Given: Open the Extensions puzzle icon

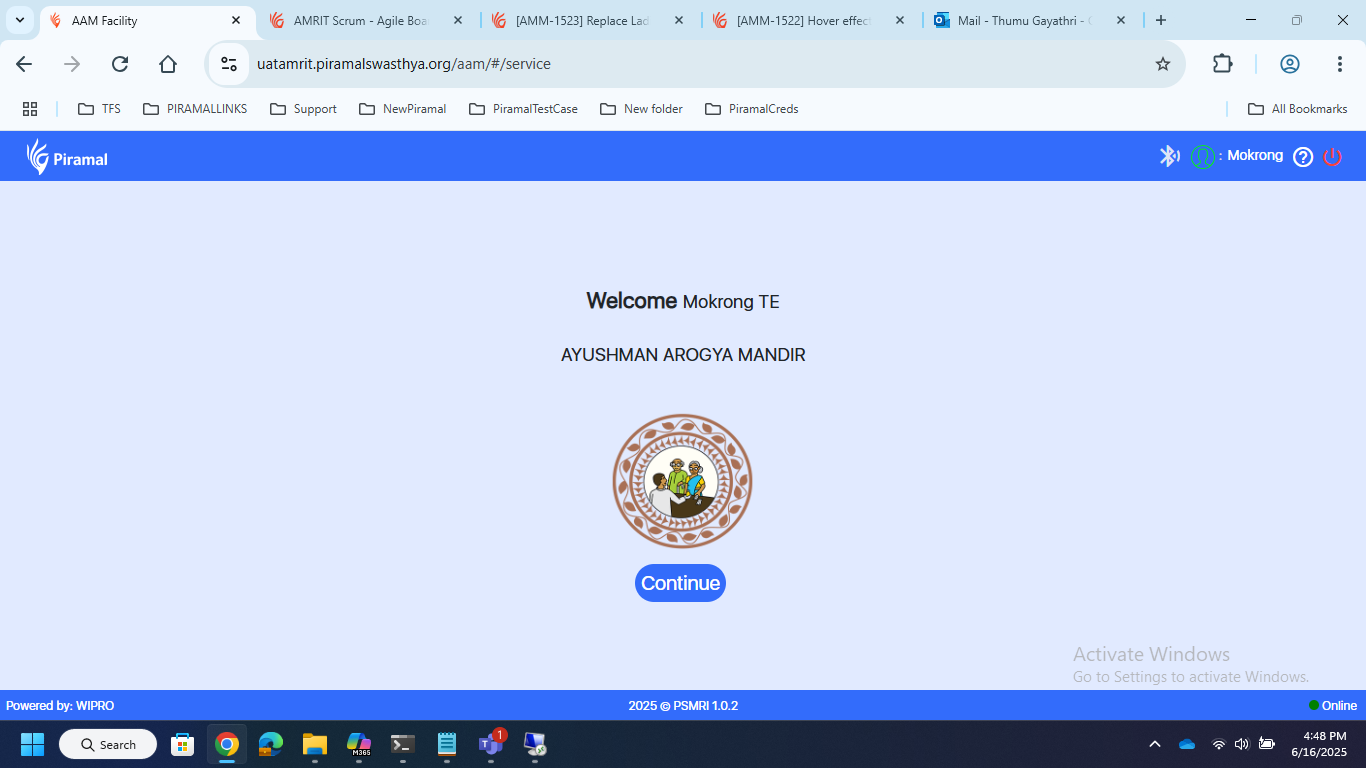Looking at the screenshot, I should point(1222,64).
